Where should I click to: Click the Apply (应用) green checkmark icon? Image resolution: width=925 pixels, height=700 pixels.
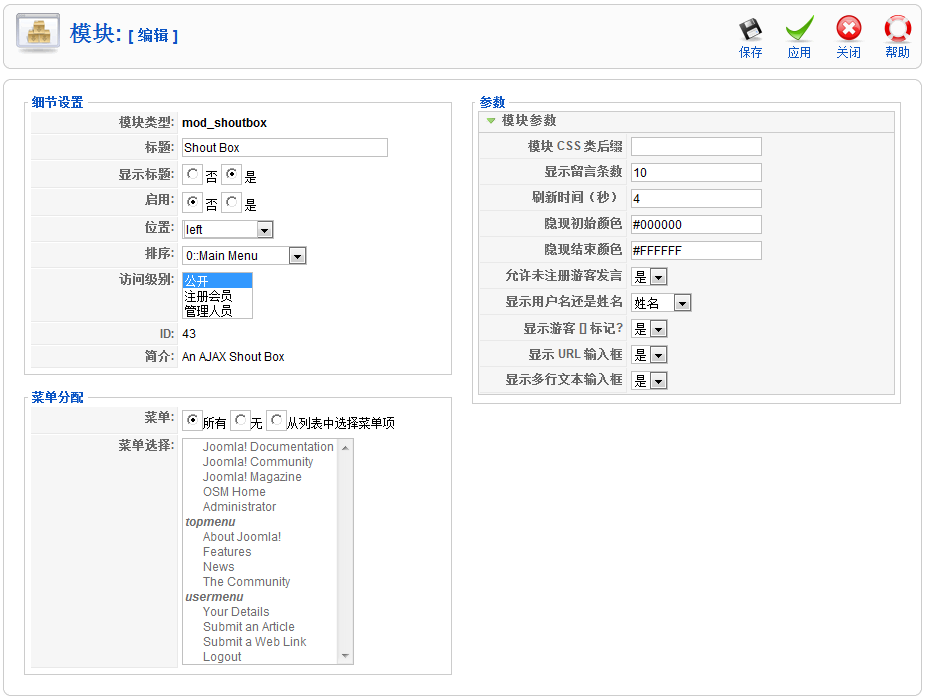click(x=799, y=30)
